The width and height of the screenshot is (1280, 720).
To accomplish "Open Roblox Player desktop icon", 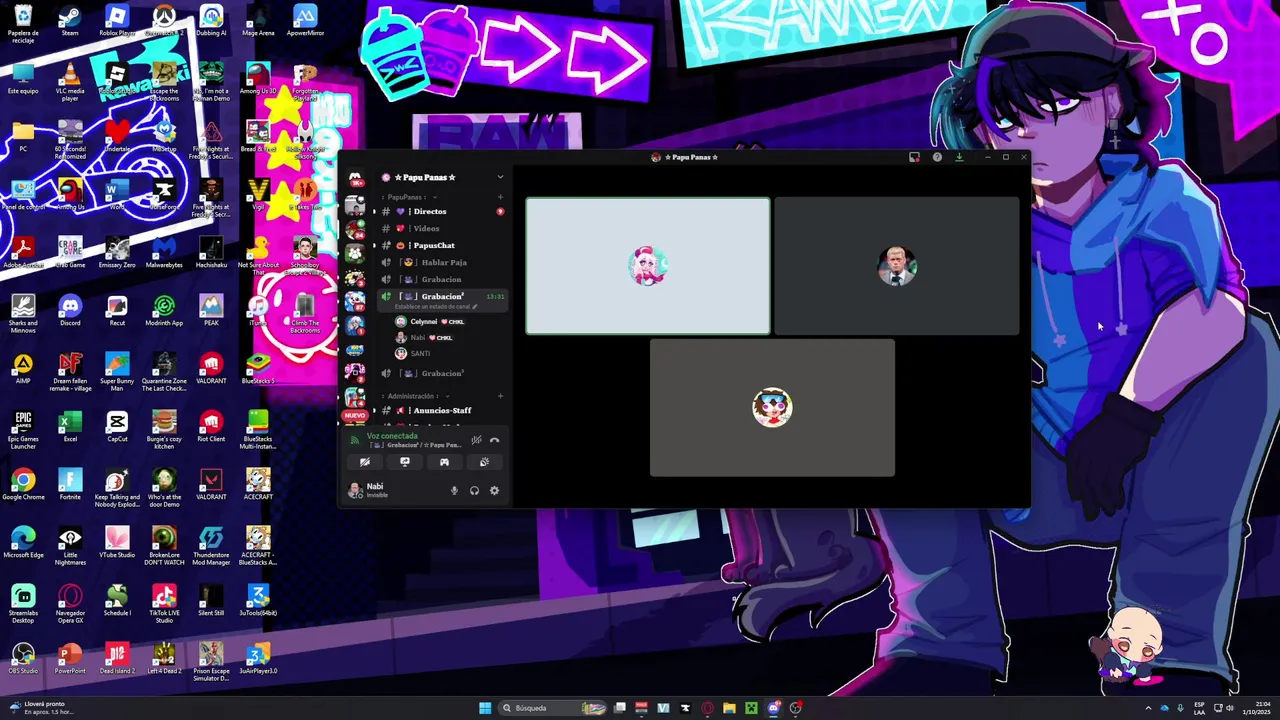I will [117, 21].
